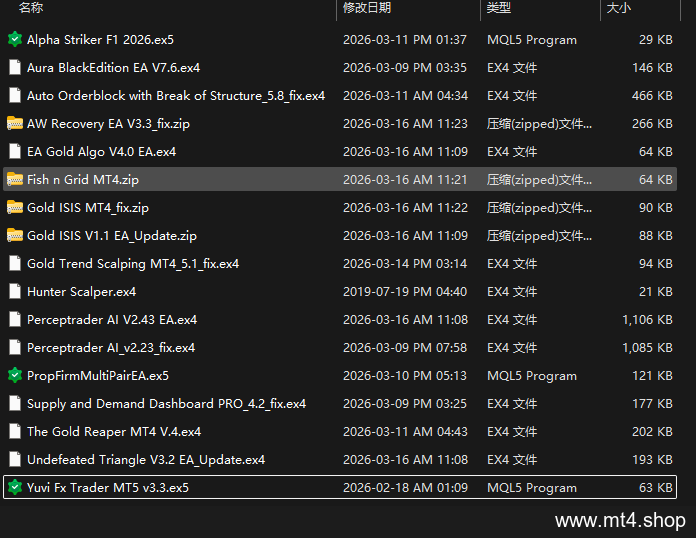696x538 pixels.
Task: Click the date 2026-03-11 PM 01:37
Action: pos(405,40)
